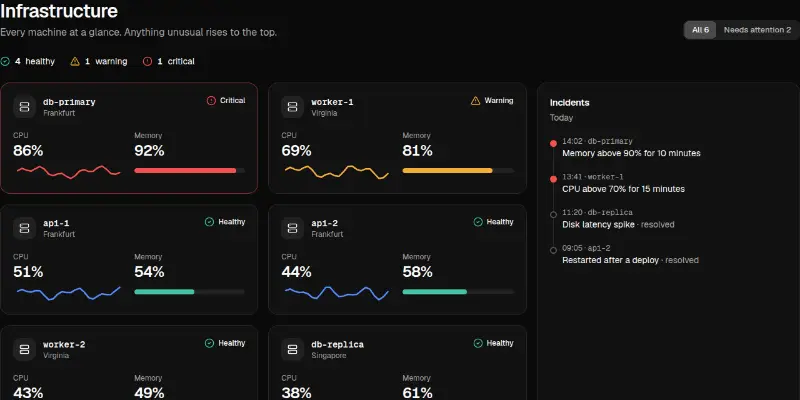Open the api-1 machine name

coord(56,223)
